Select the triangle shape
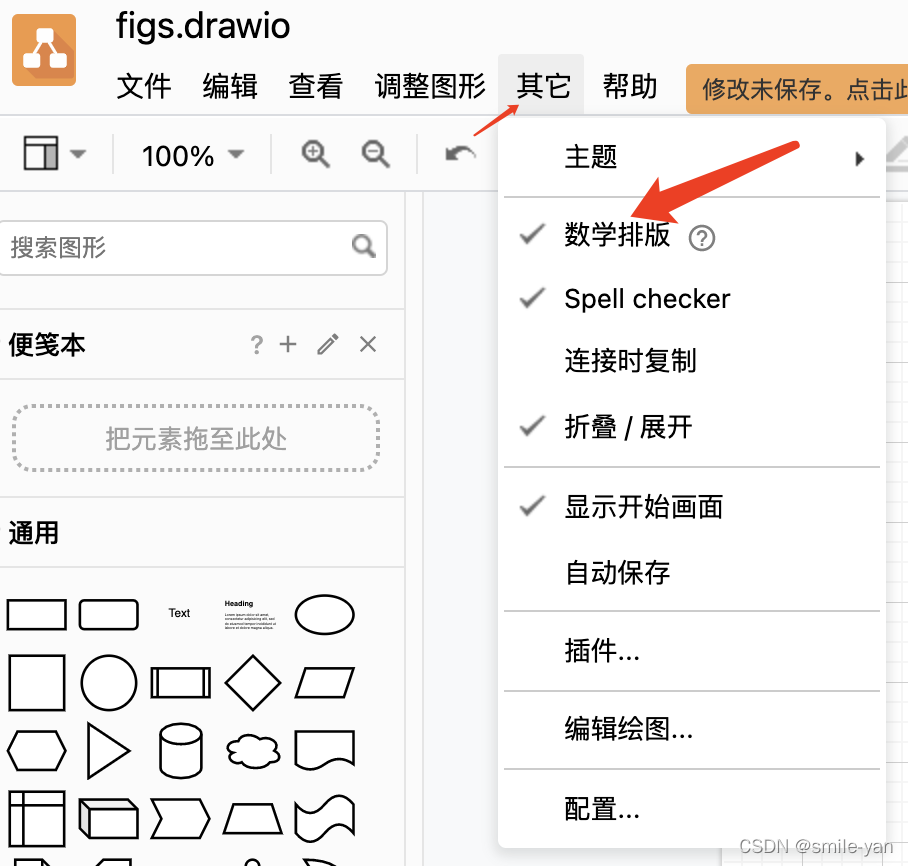The image size is (908, 866). pyautogui.click(x=108, y=751)
